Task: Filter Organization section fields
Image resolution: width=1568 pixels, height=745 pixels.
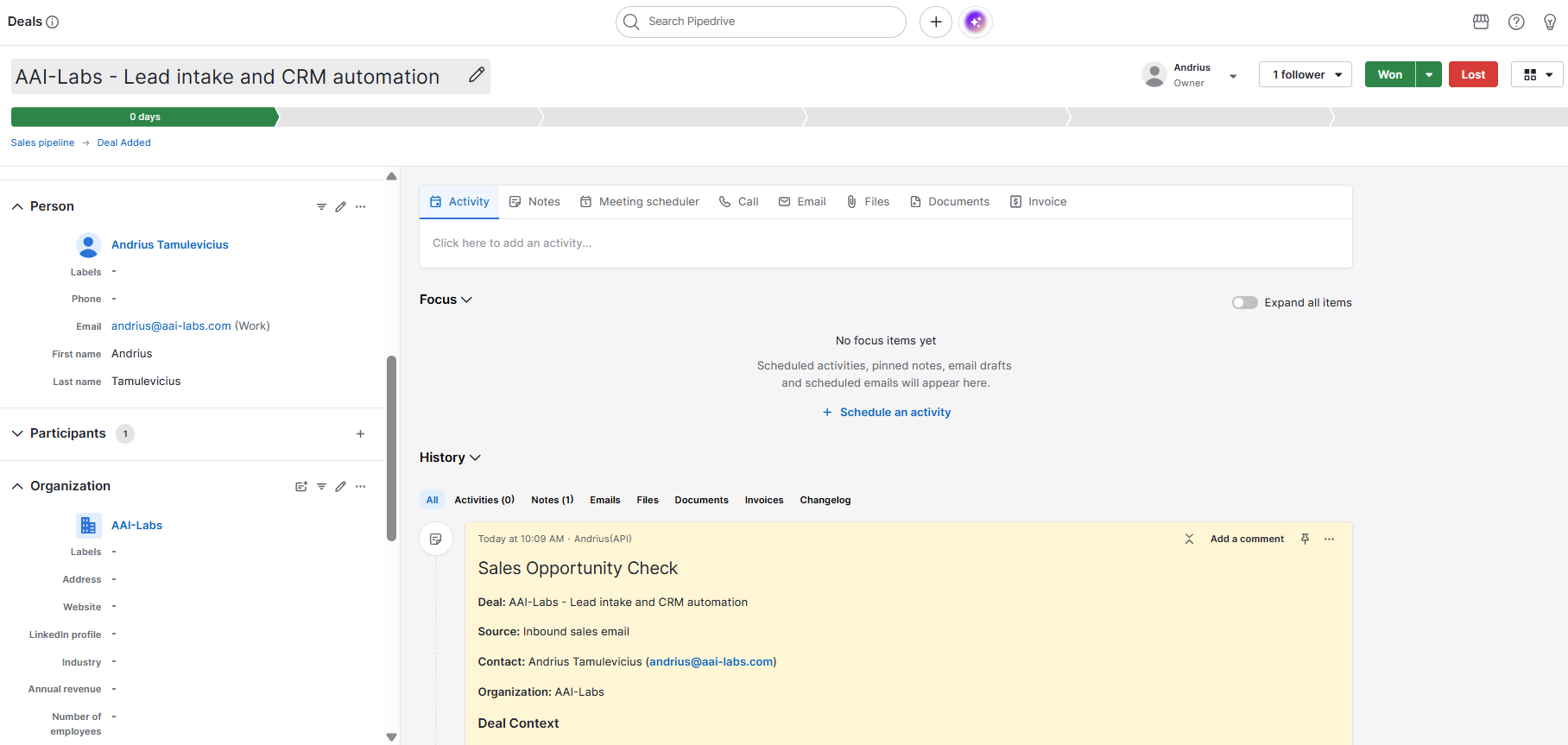Action: 321,486
